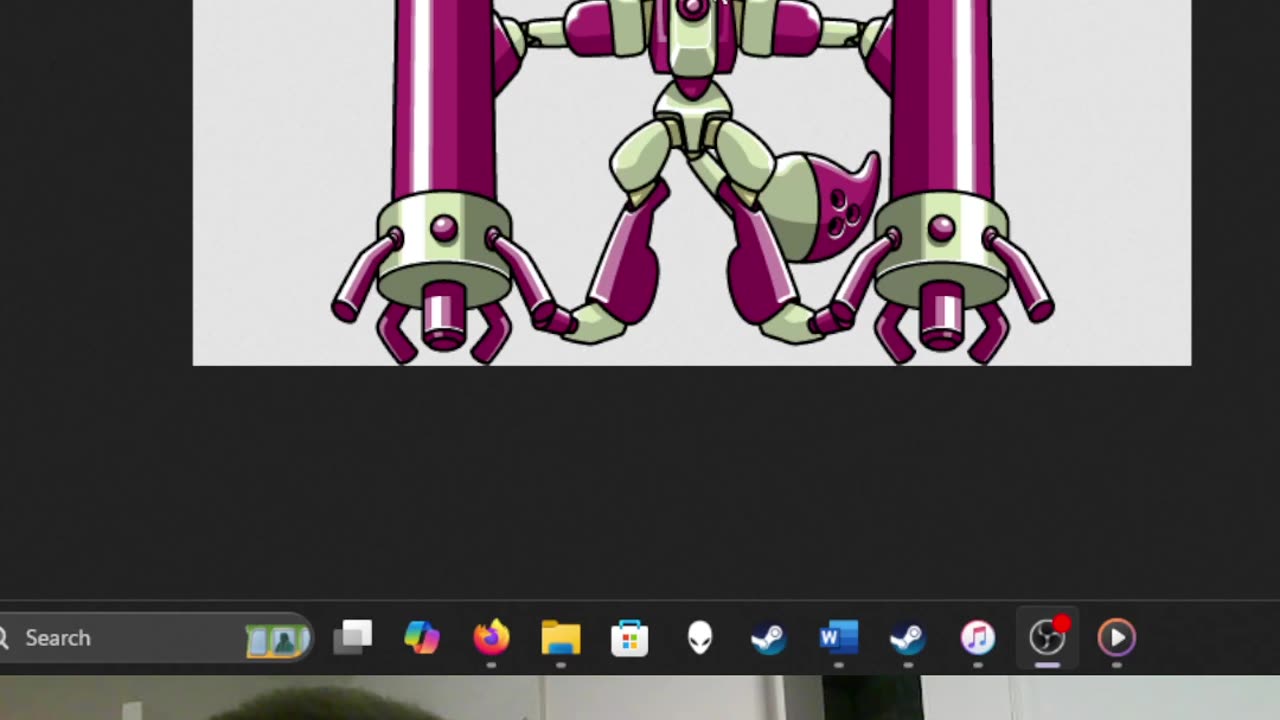Open File Explorer folder icon
The image size is (1280, 720).
(x=561, y=638)
